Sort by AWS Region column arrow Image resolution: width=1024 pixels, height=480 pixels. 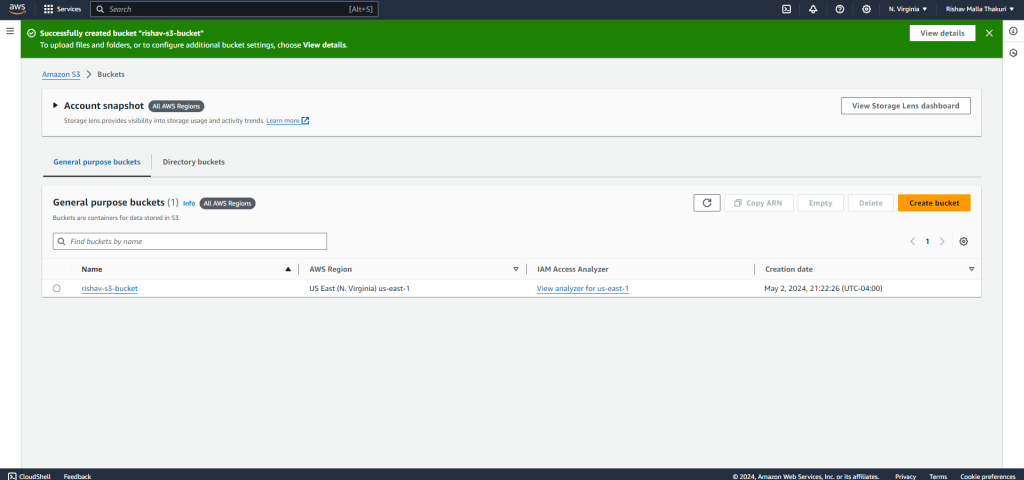coord(516,269)
